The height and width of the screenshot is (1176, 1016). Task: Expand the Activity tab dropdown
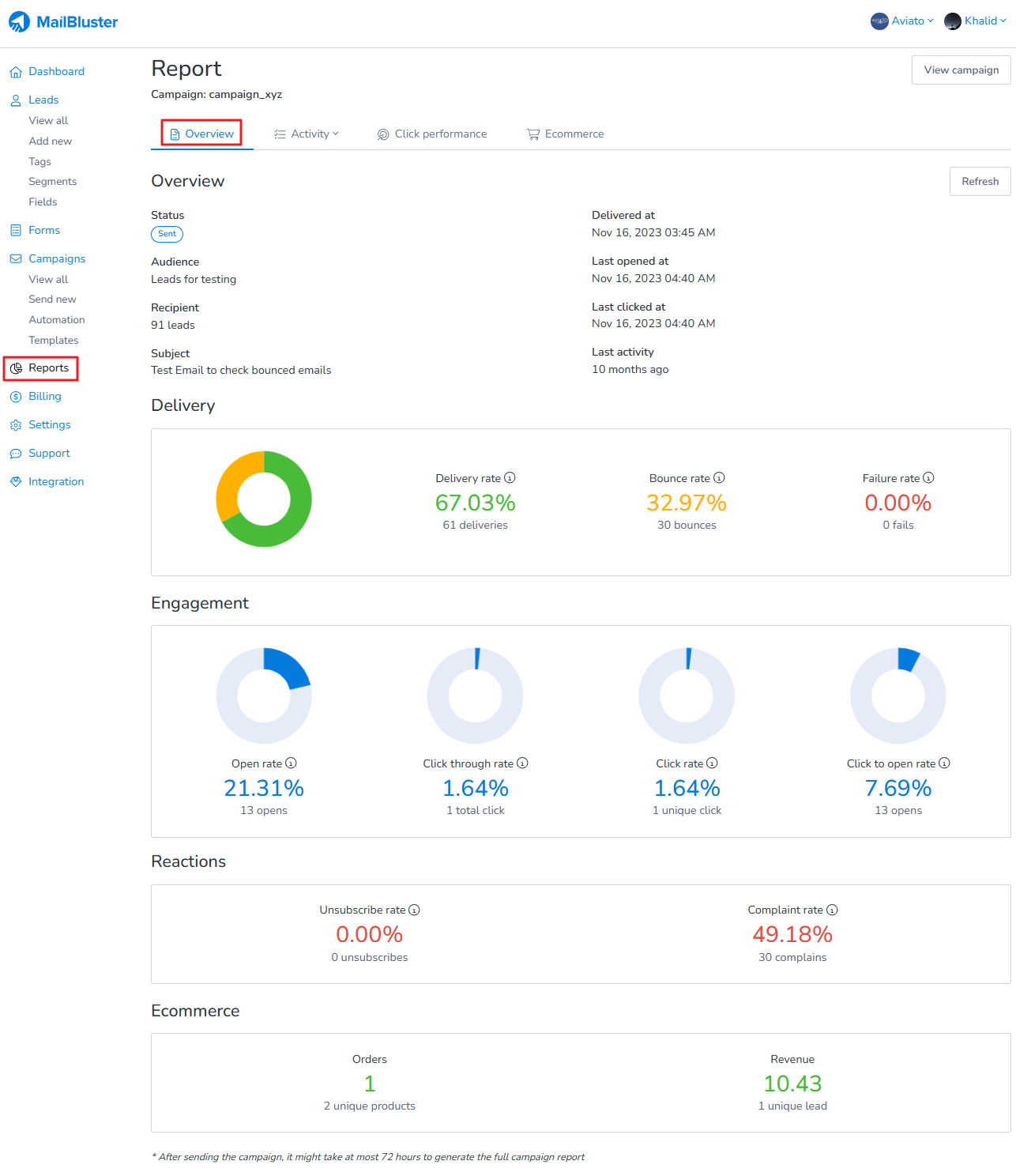(307, 134)
